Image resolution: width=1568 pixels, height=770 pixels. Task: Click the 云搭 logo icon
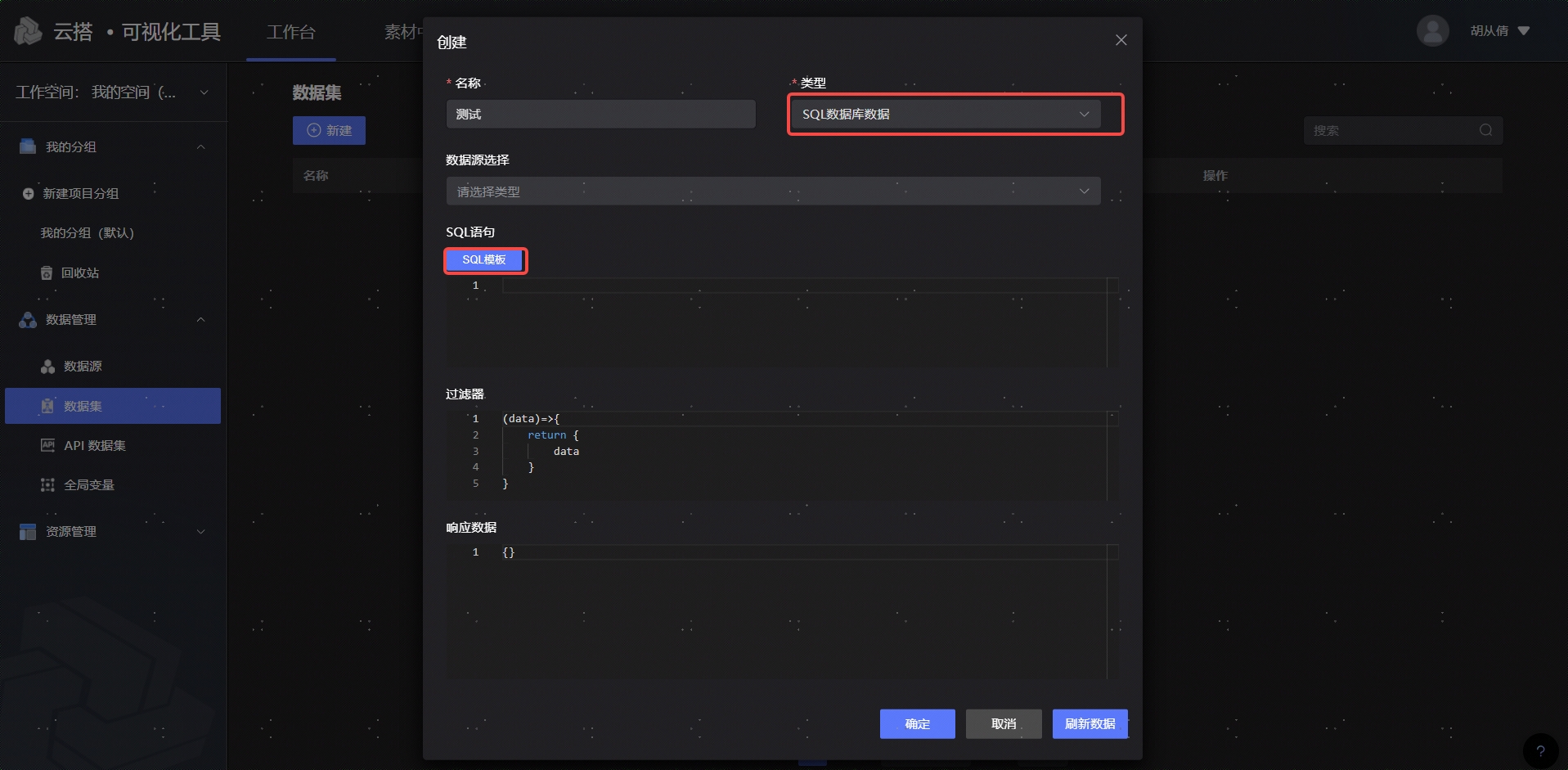point(29,32)
